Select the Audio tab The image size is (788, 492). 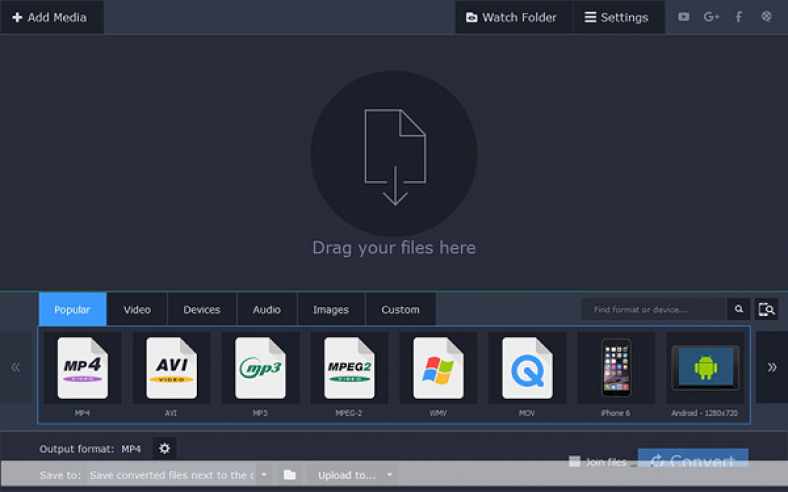click(x=267, y=310)
